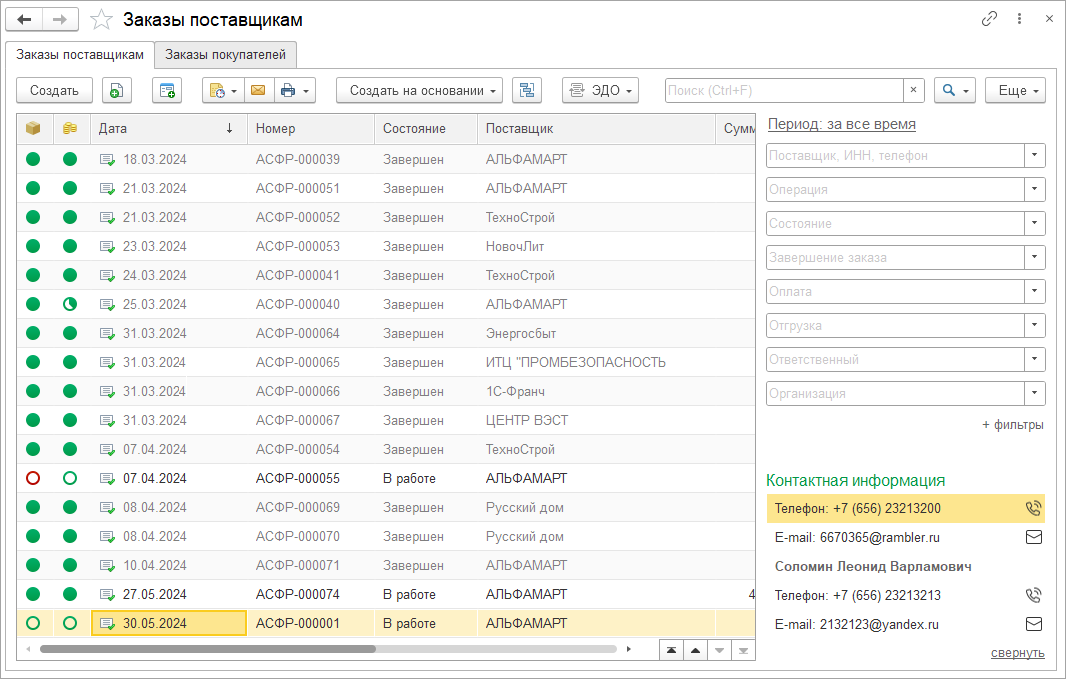The image size is (1066, 679).
Task: Click the red status circle in order АСФР-000055
Action: (33, 479)
